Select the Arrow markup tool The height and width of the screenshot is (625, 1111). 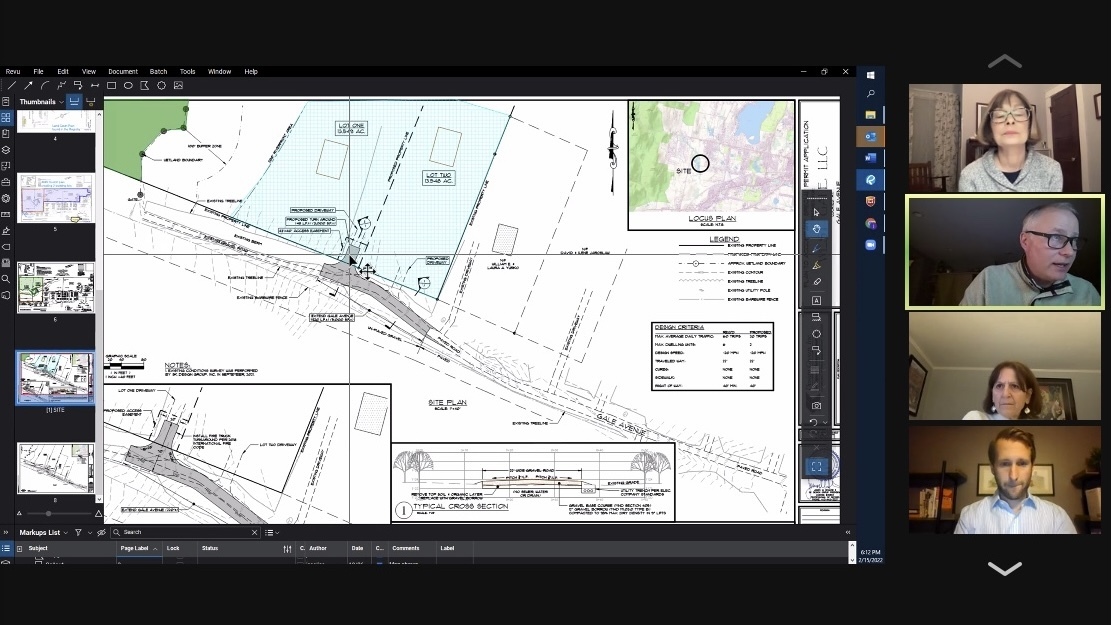click(x=28, y=86)
